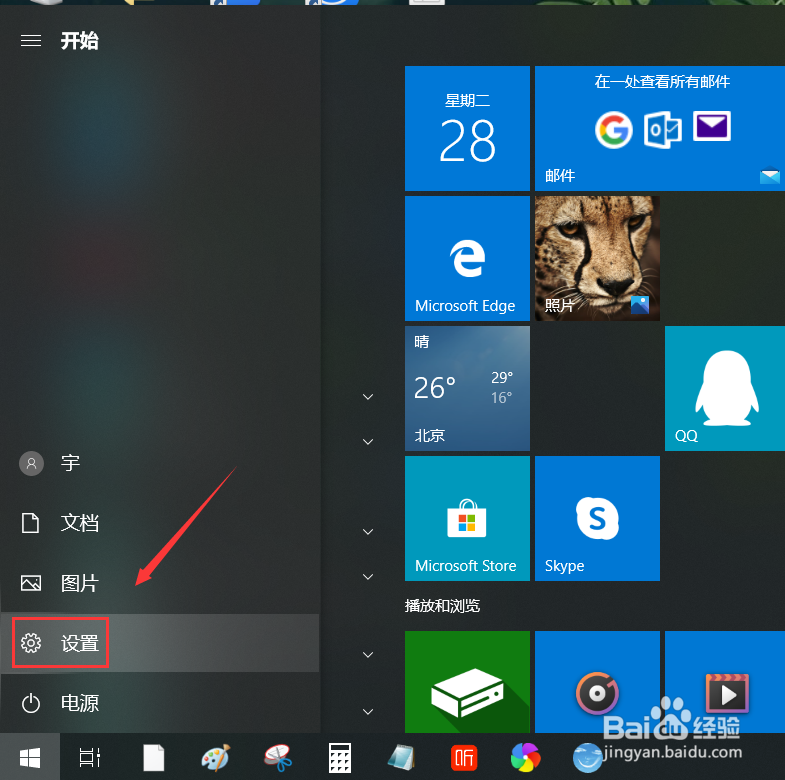Click the Windows Start button on taskbar
785x780 pixels.
pos(30,757)
